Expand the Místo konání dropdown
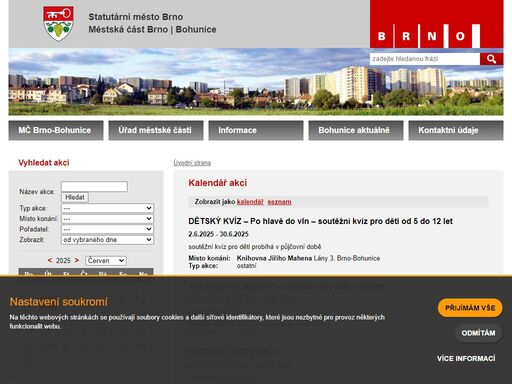The height and width of the screenshot is (384, 512). point(107,219)
